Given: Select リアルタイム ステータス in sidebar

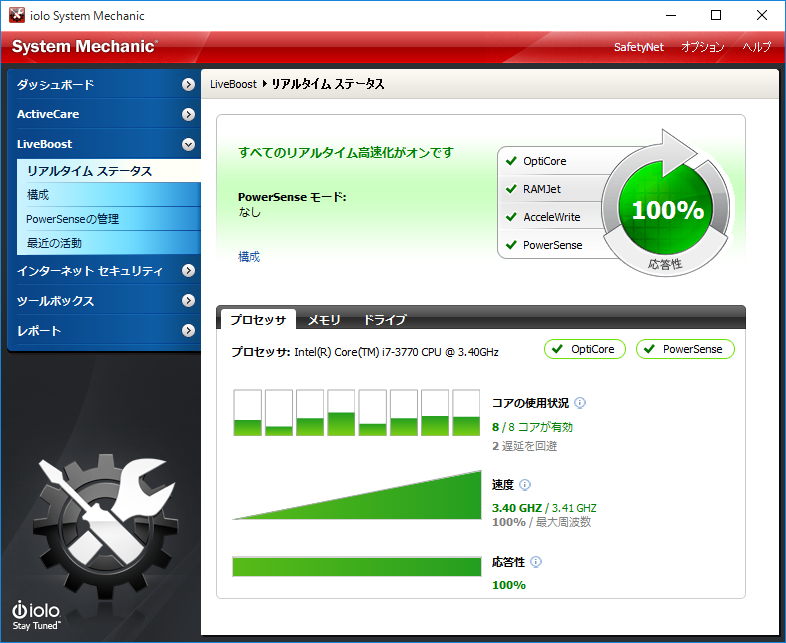Looking at the screenshot, I should 109,171.
